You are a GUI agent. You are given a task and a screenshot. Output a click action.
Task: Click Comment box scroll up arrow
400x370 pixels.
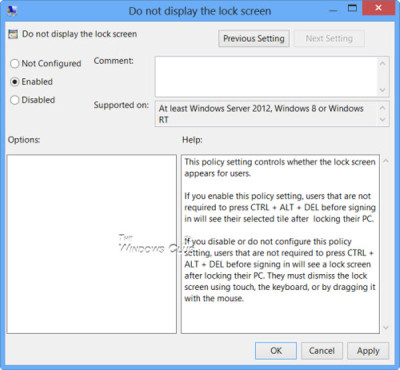click(x=383, y=63)
